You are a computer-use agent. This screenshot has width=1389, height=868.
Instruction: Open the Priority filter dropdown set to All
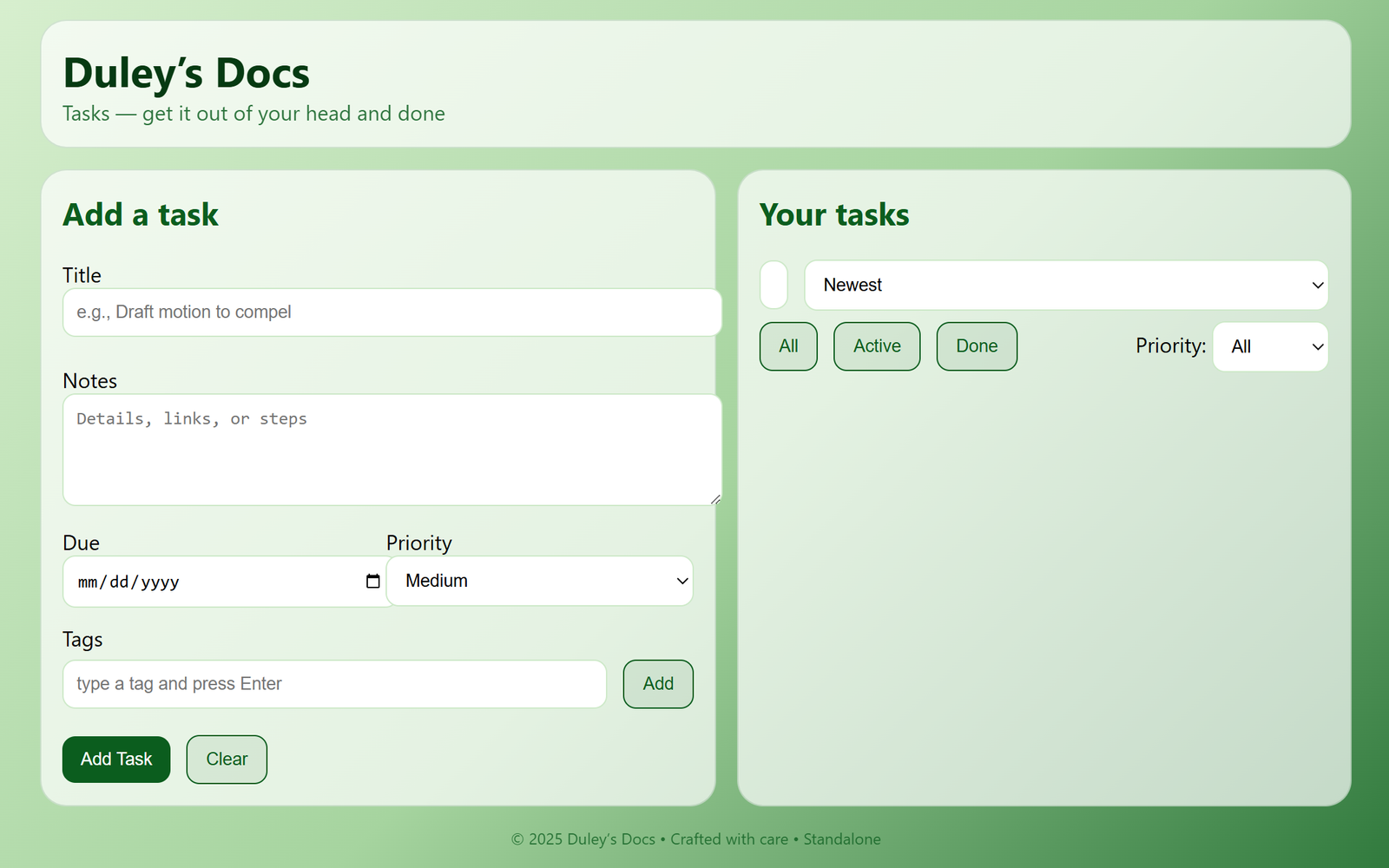coord(1270,346)
